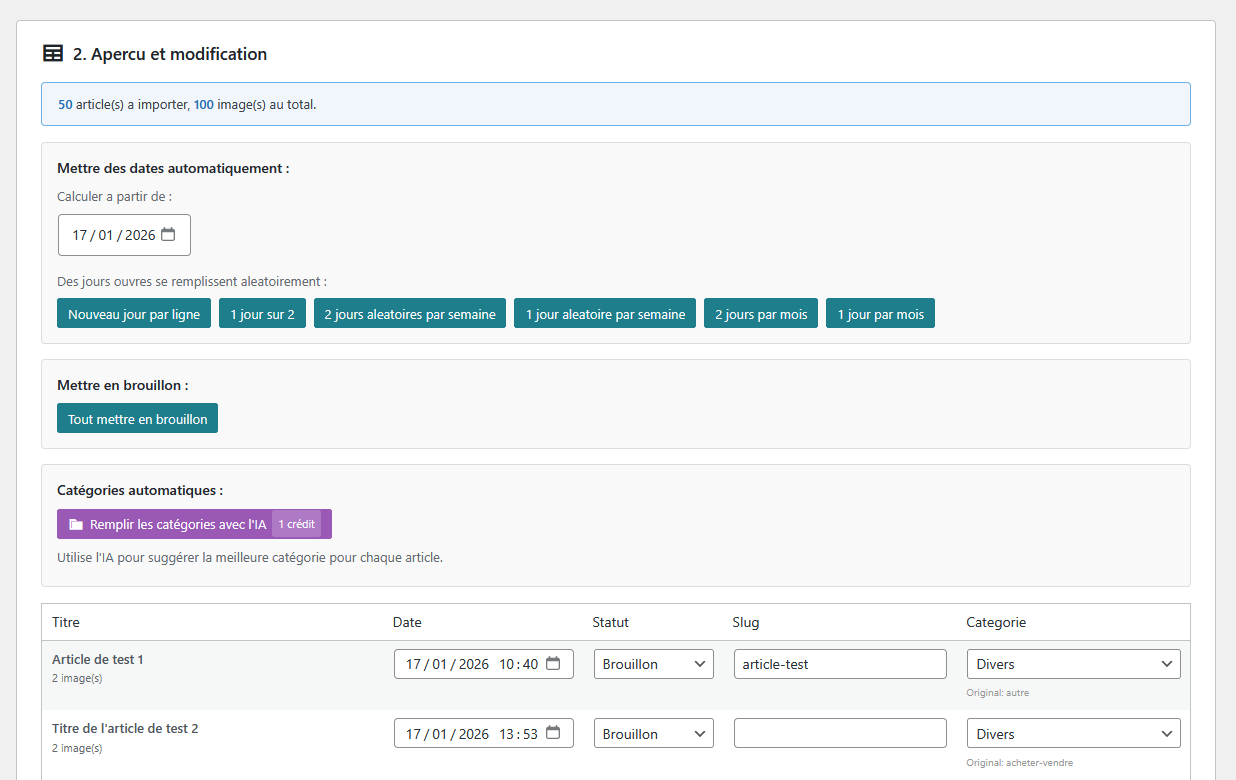Select '1 jour aleatoire par semaine' option

click(x=605, y=314)
